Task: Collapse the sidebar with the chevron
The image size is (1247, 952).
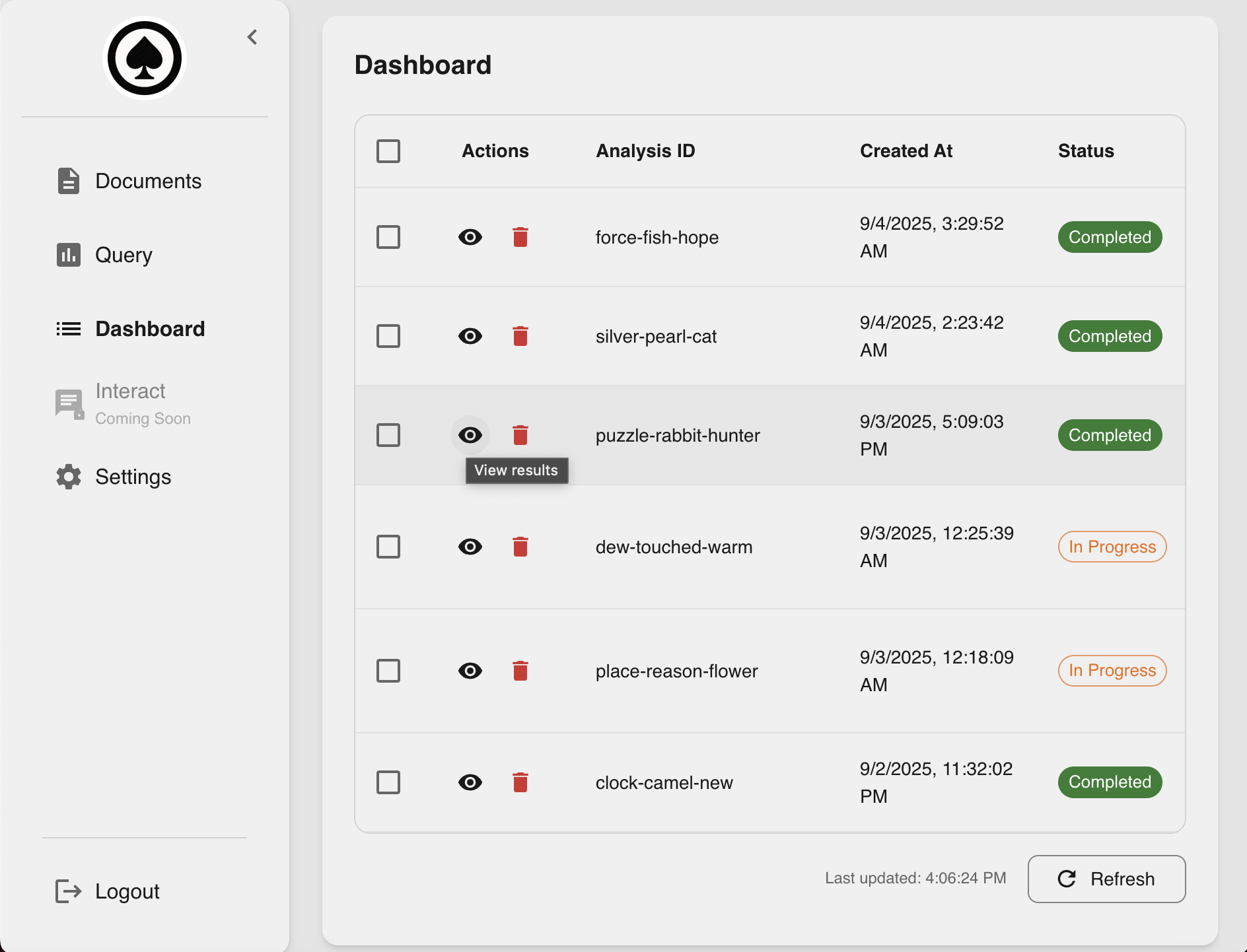Action: click(x=252, y=37)
